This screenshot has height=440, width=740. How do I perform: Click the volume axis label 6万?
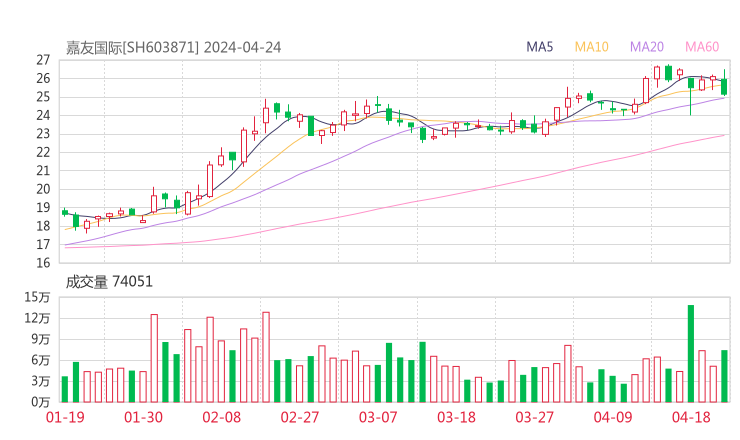point(41,360)
